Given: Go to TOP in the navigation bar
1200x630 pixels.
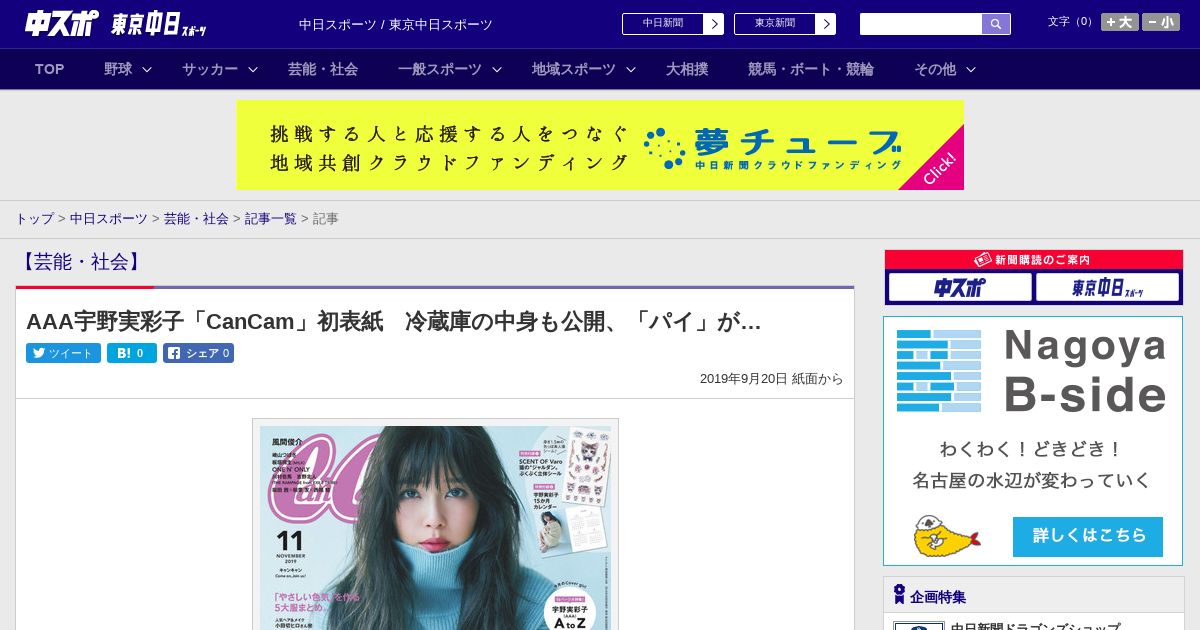Looking at the screenshot, I should pyautogui.click(x=50, y=69).
